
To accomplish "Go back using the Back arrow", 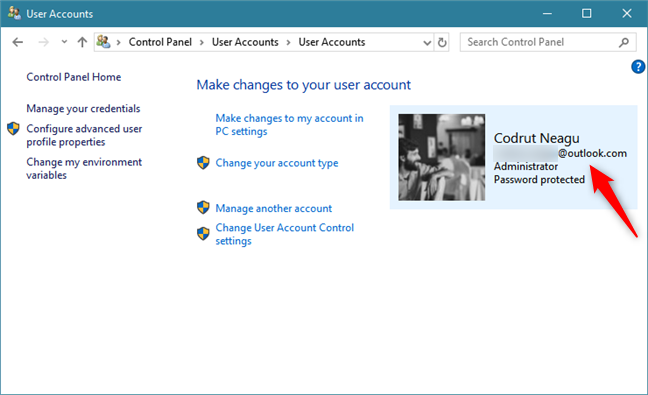I will pos(18,42).
